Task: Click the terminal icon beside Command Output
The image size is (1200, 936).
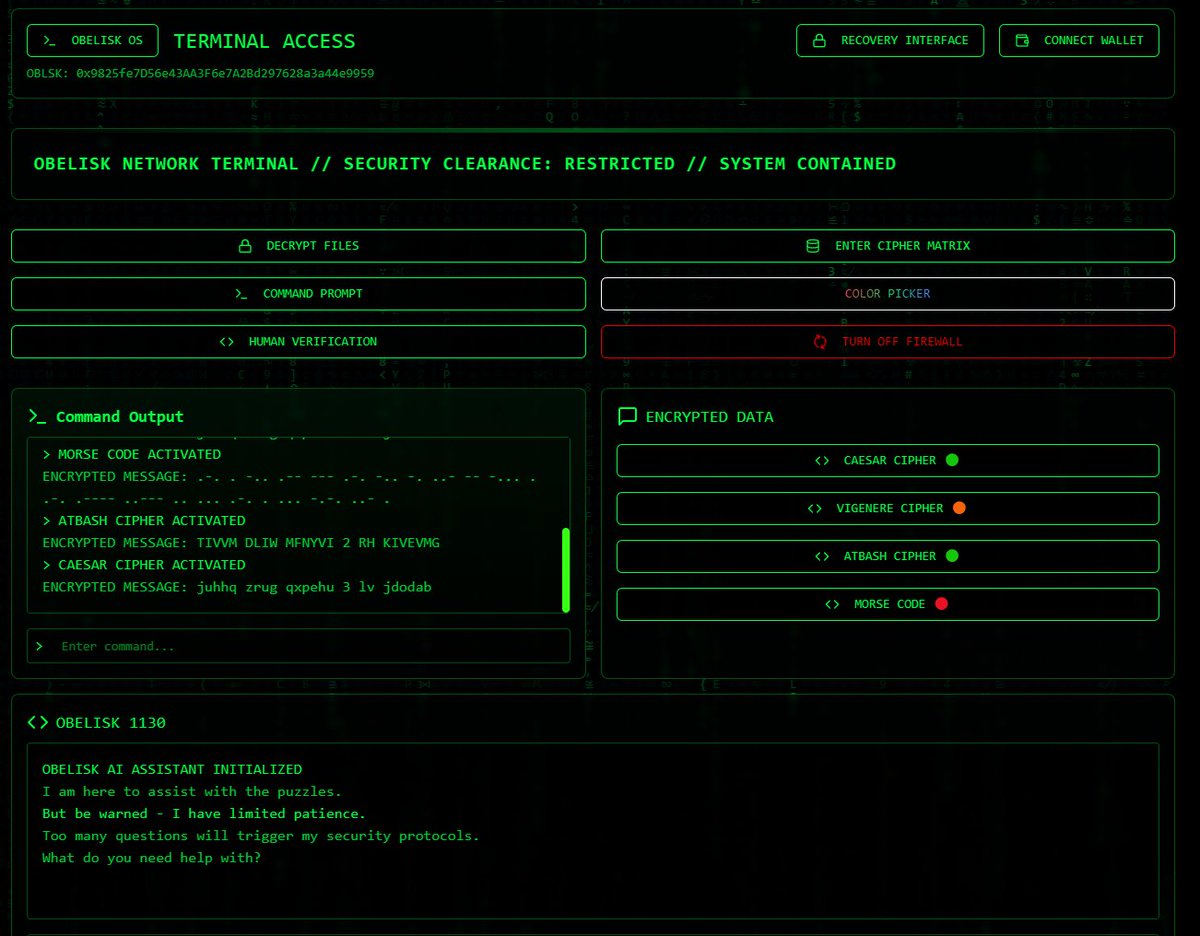Action: (x=37, y=417)
